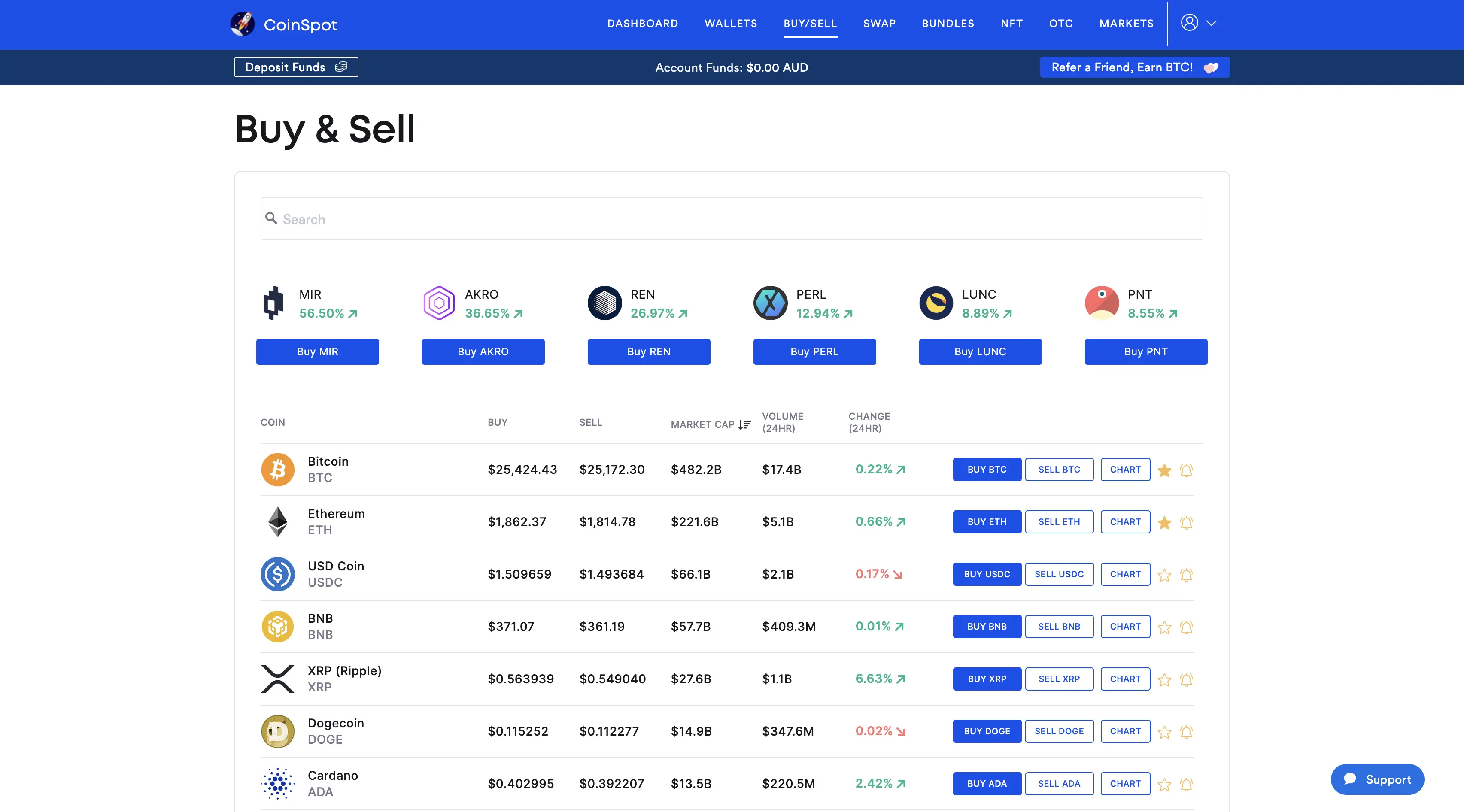
Task: Sort by the CHANGE (24HR) column header
Action: [869, 422]
